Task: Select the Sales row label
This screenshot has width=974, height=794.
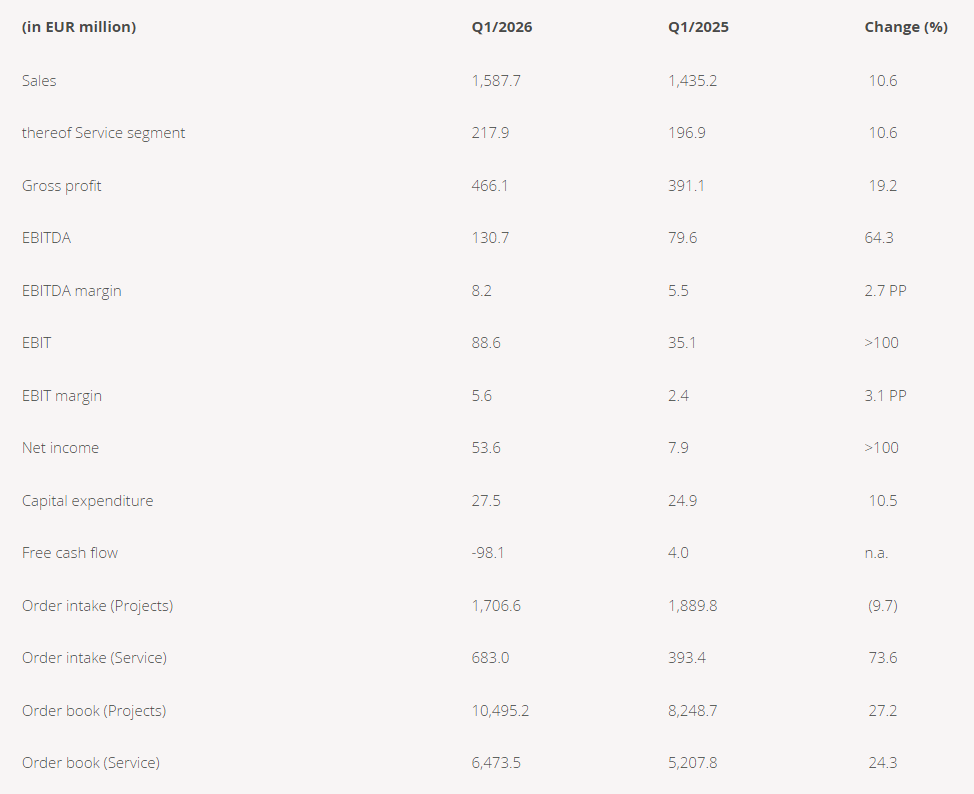Action: pyautogui.click(x=39, y=81)
